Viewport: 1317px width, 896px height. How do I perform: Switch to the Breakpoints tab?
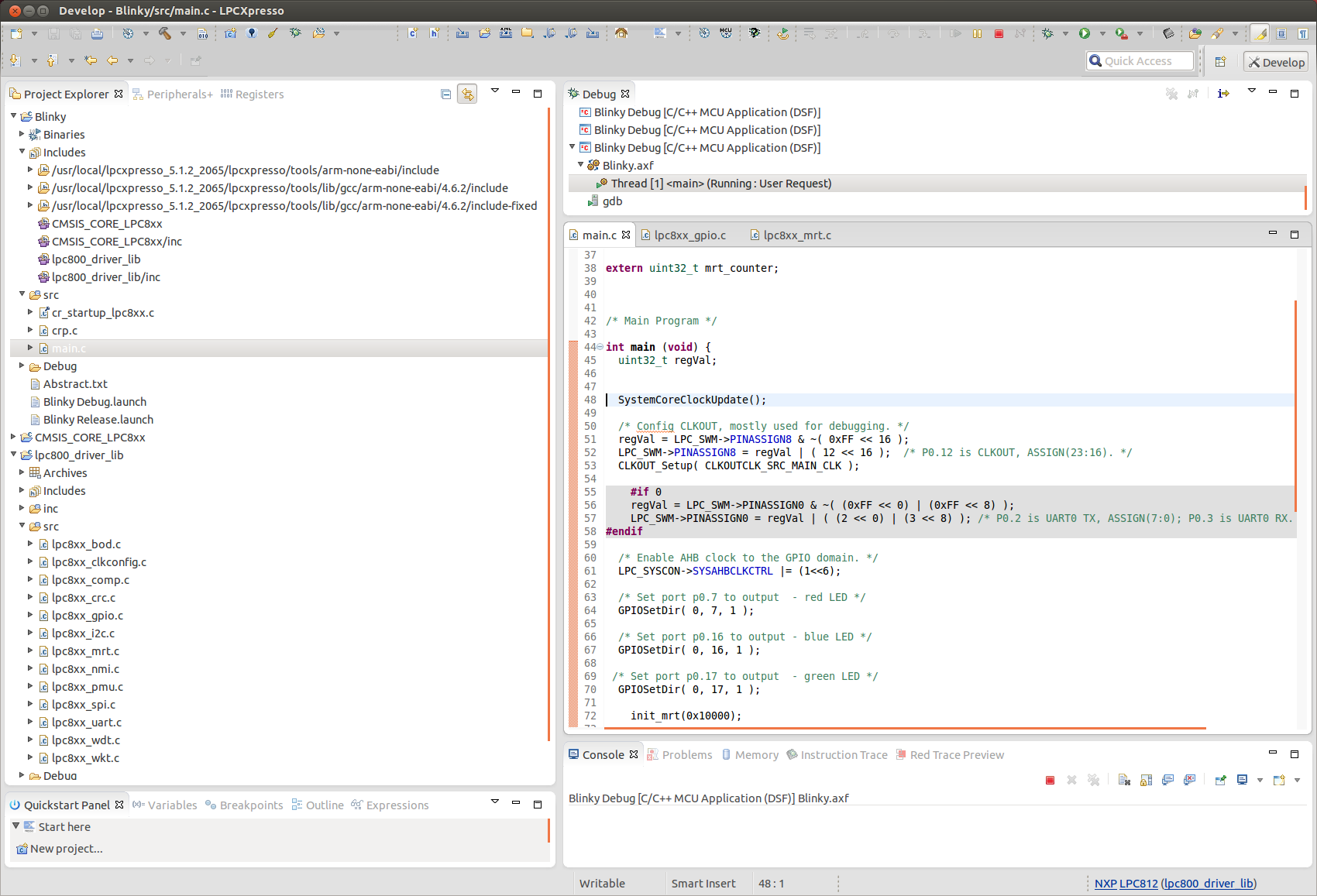244,805
